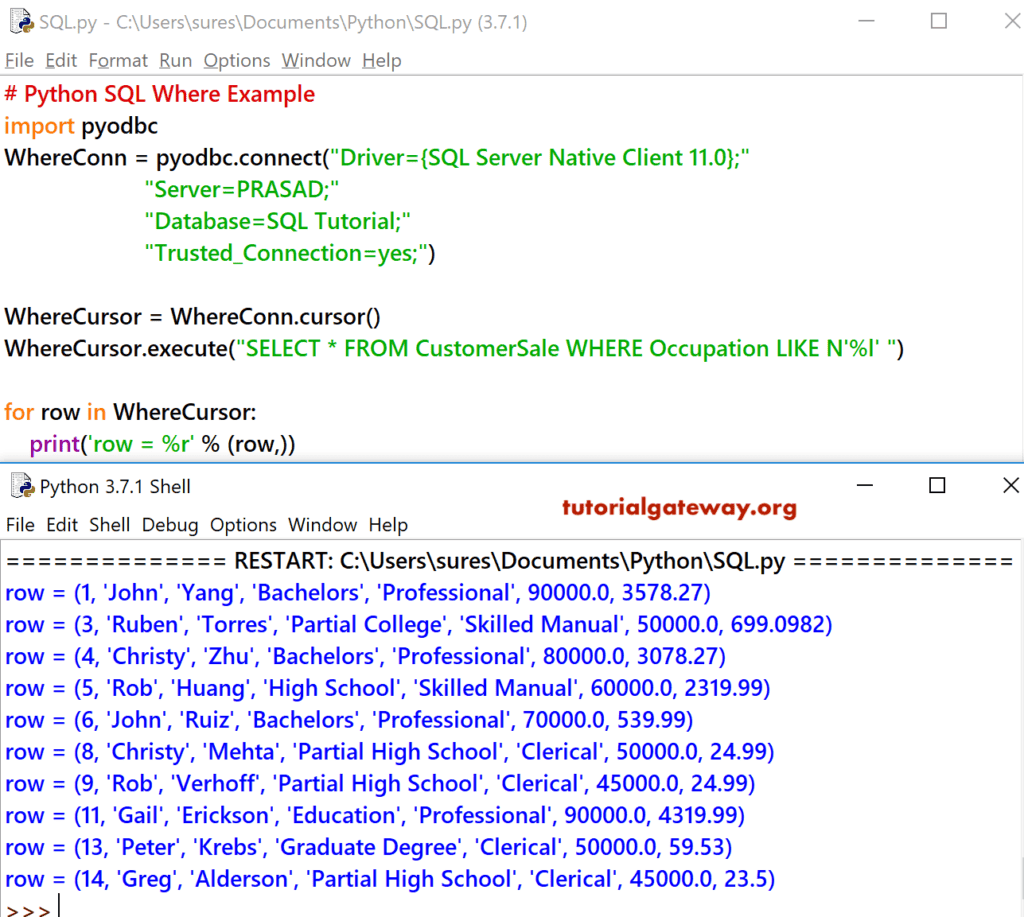The height and width of the screenshot is (917, 1024).
Task: Click the Python icon in SQL.py title bar
Action: pyautogui.click(x=20, y=21)
